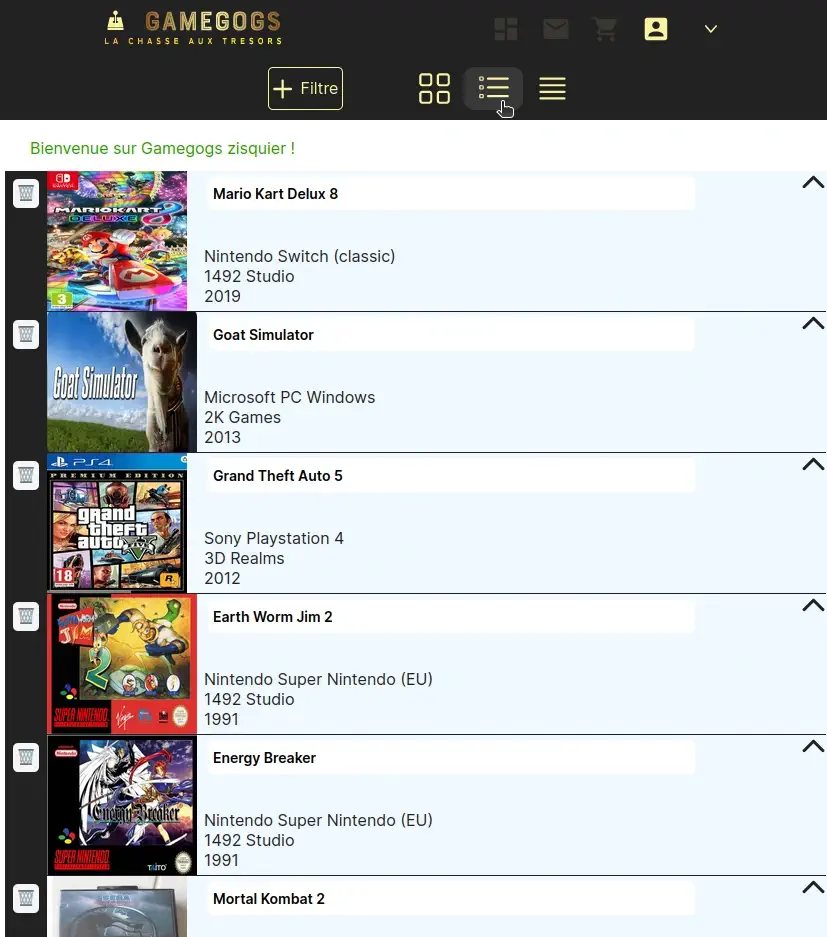Remove Grand Theft Auto 5 via trash icon
The width and height of the screenshot is (827, 937).
point(26,476)
